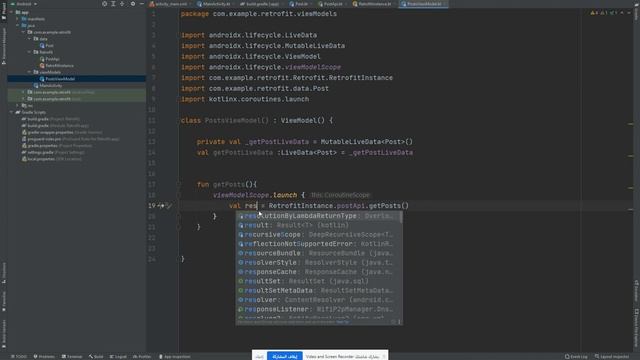Hide the project panel with minus icon

(x=142, y=4)
